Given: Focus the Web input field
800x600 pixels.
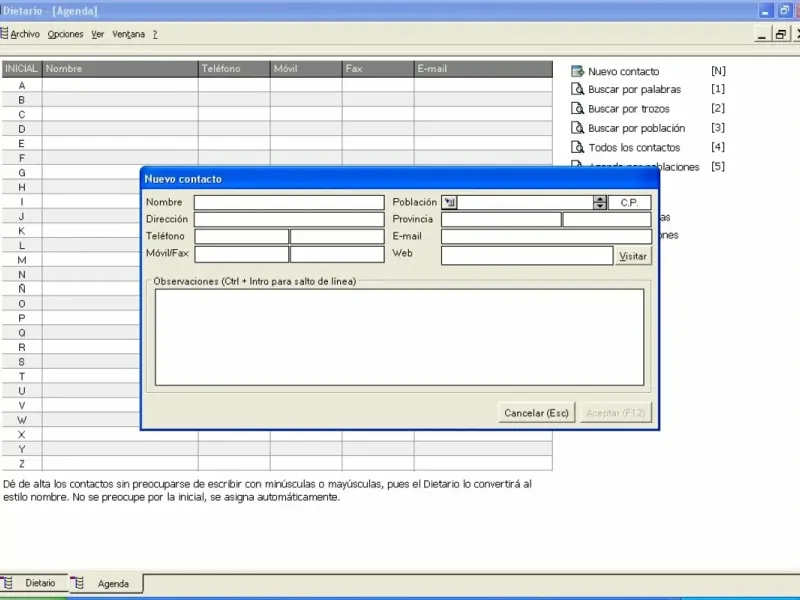Looking at the screenshot, I should pos(527,256).
